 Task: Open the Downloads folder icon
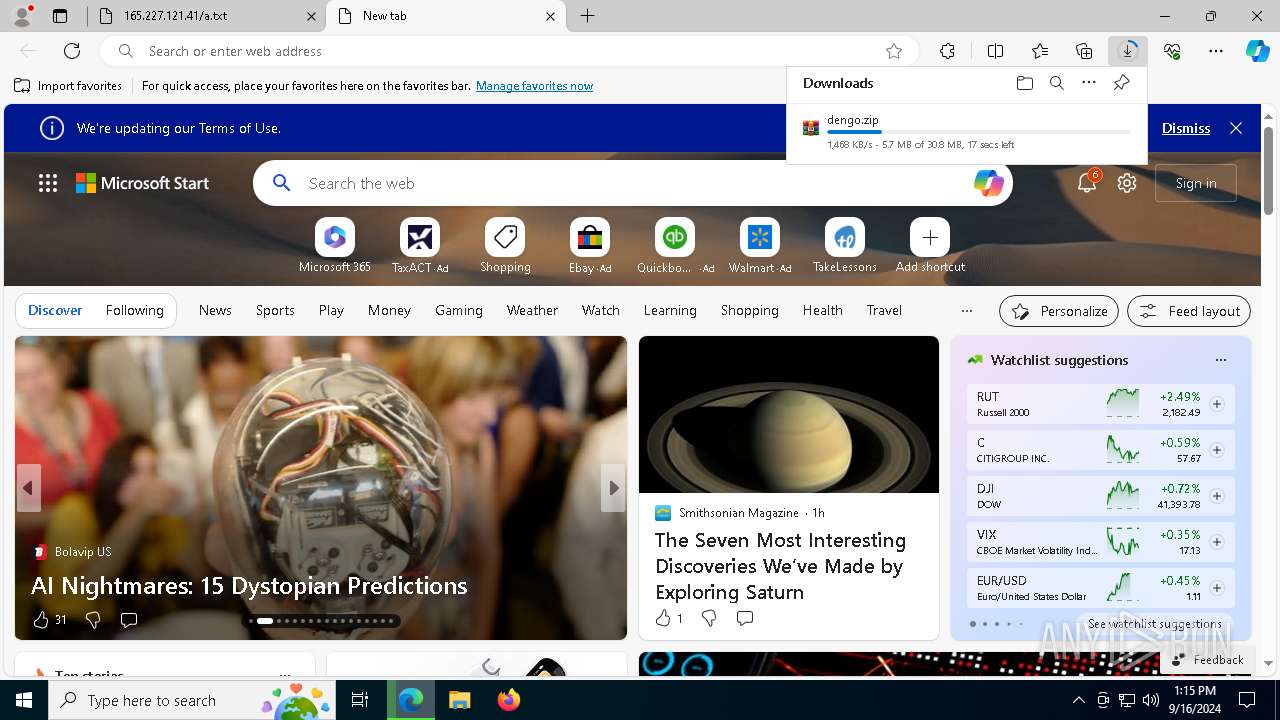1024,83
